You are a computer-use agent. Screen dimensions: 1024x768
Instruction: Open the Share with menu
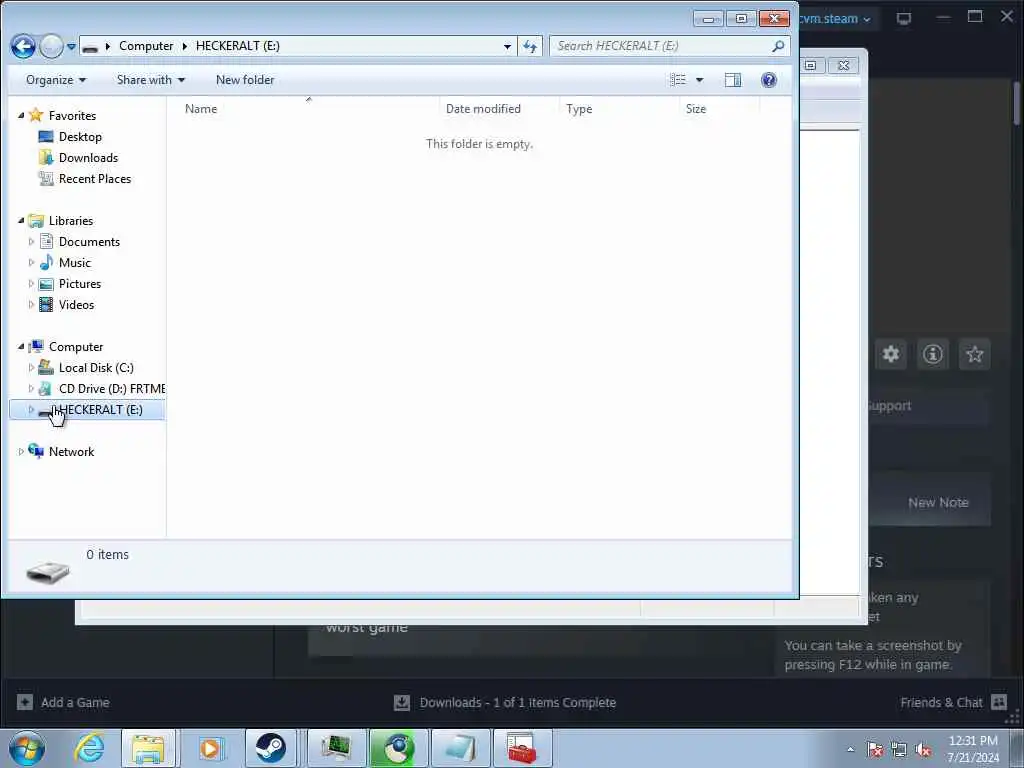[151, 80]
